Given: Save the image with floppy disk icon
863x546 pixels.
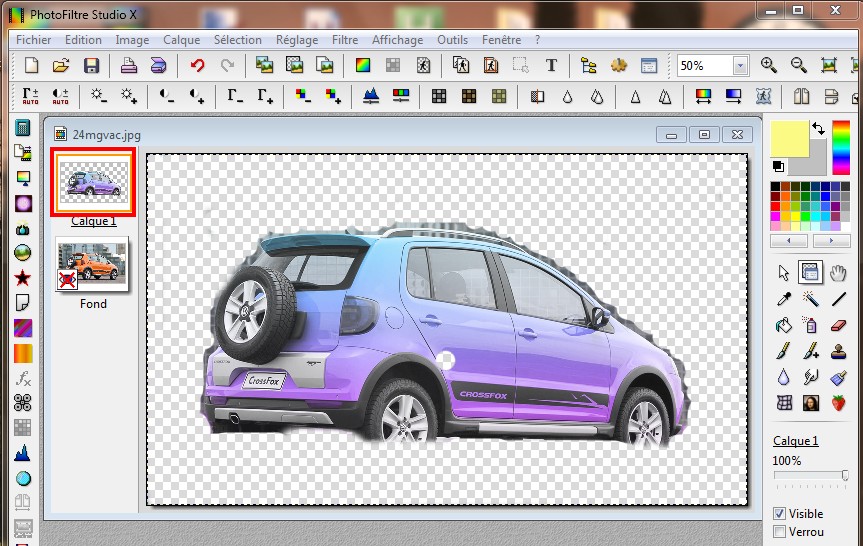Looking at the screenshot, I should (x=91, y=66).
